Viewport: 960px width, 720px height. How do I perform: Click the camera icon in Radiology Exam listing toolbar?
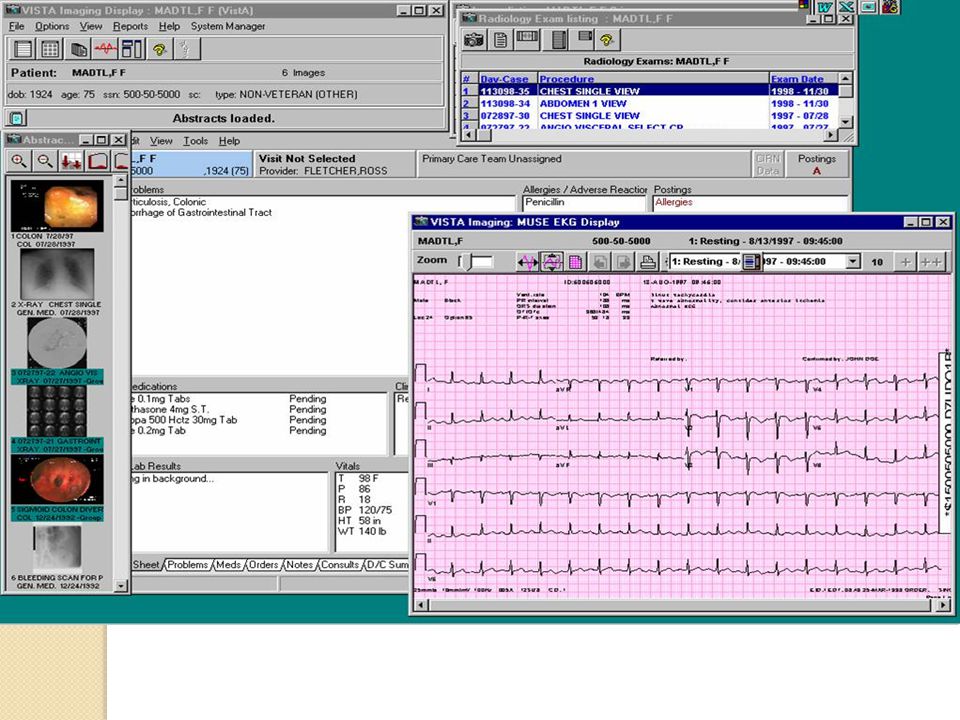pyautogui.click(x=473, y=40)
